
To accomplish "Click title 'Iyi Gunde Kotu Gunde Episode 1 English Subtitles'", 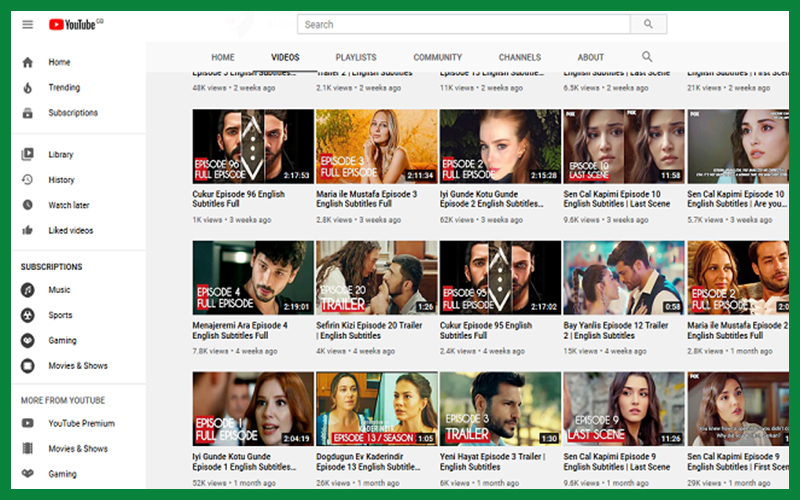I will pyautogui.click(x=244, y=461).
